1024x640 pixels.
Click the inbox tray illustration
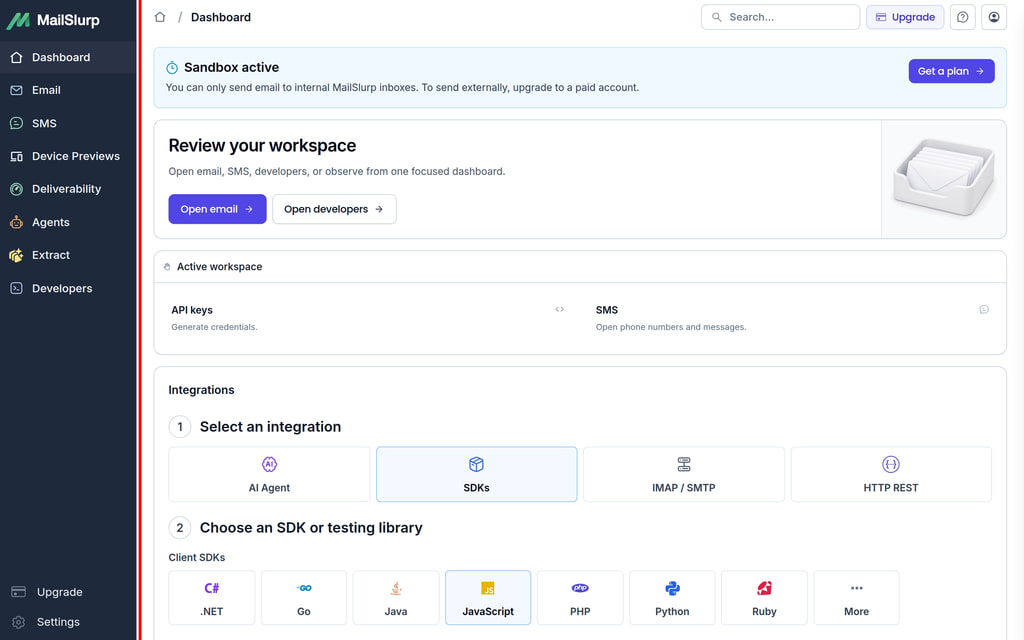coord(944,178)
